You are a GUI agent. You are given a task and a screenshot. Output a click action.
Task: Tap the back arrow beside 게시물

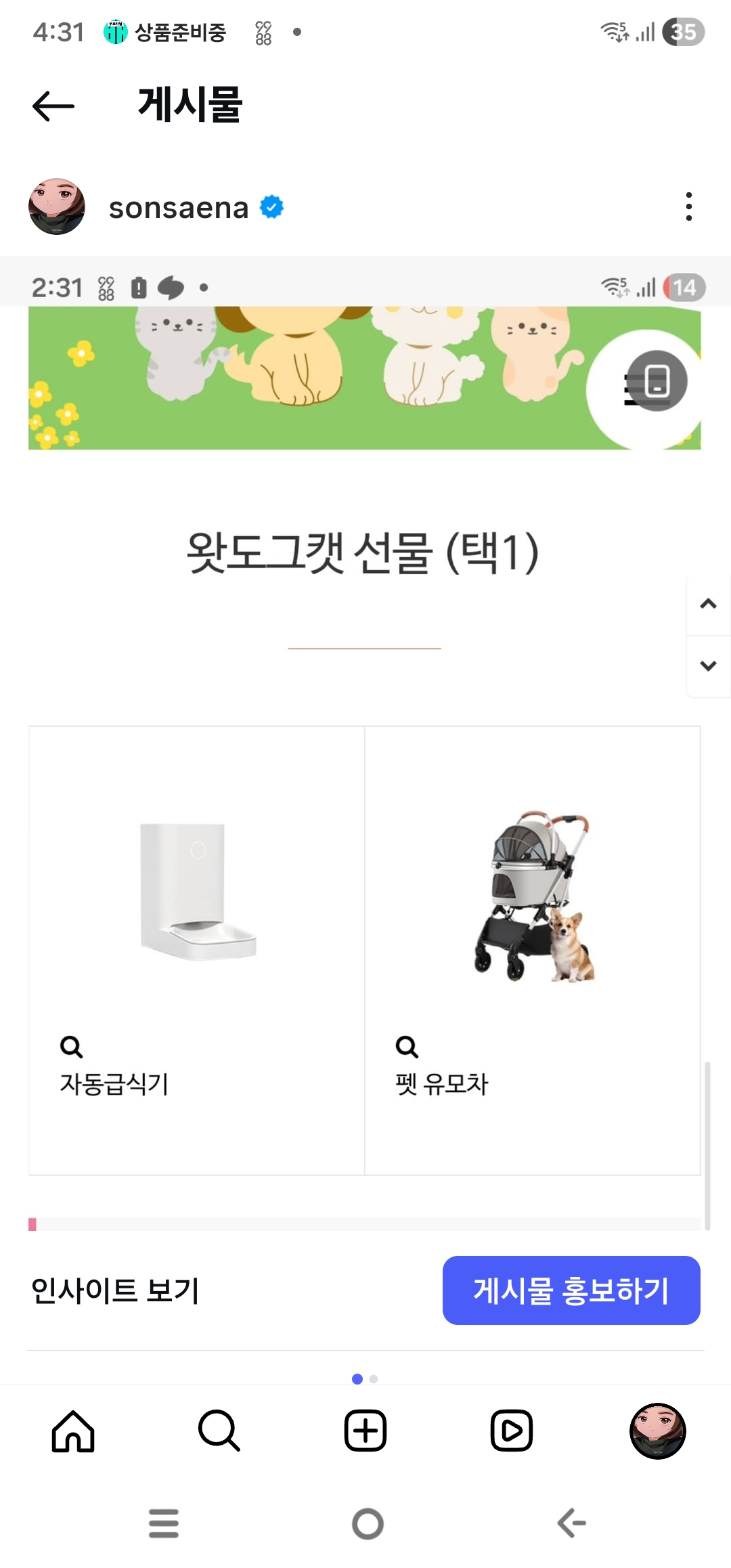(x=53, y=106)
